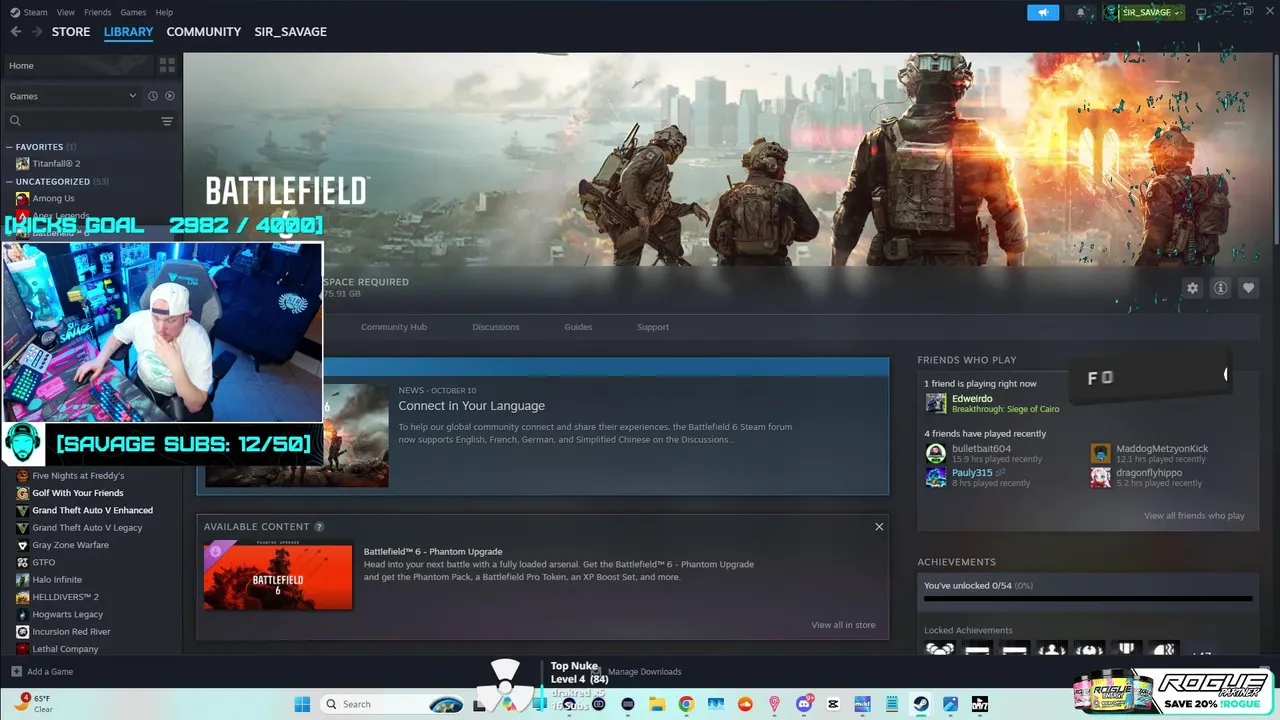The image size is (1280, 720).
Task: Dismiss the Available Content panel
Action: point(879,527)
